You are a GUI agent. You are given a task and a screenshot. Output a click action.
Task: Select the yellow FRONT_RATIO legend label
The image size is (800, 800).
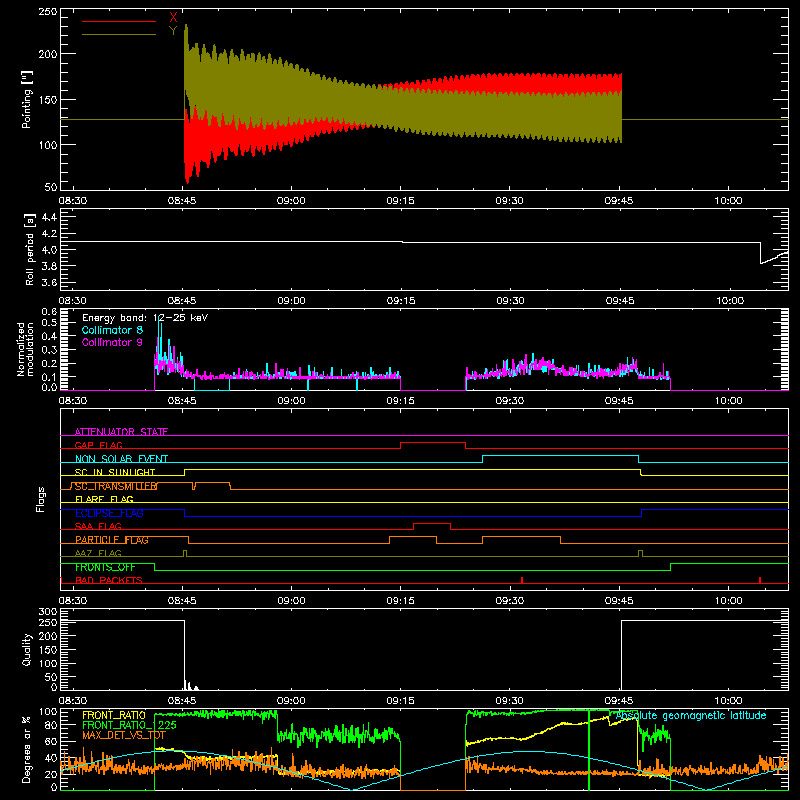click(x=114, y=715)
